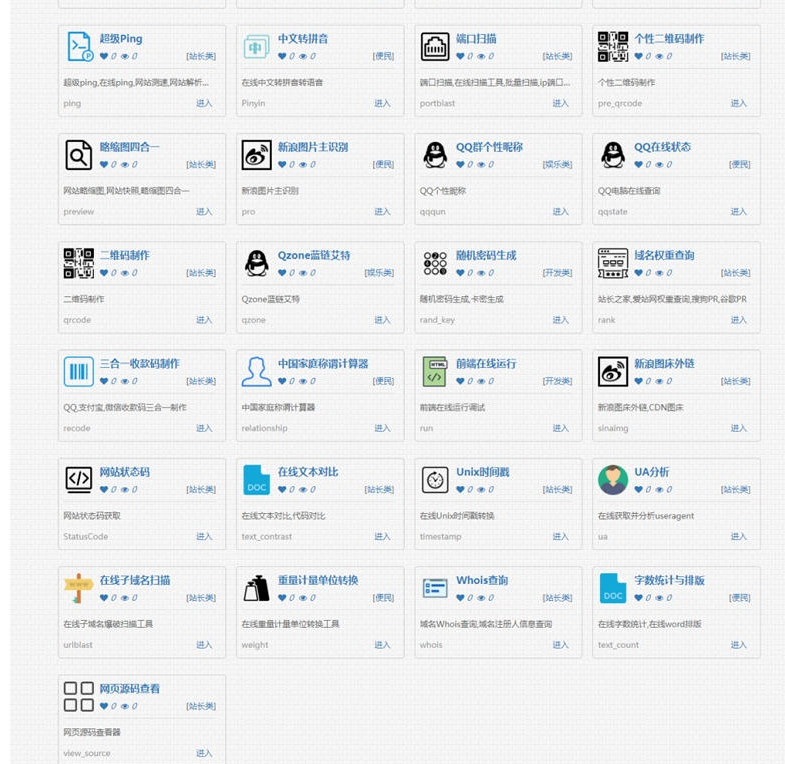Click the 中国家庭称谓计算器 person icon
Screen dimensions: 785x764
256,371
